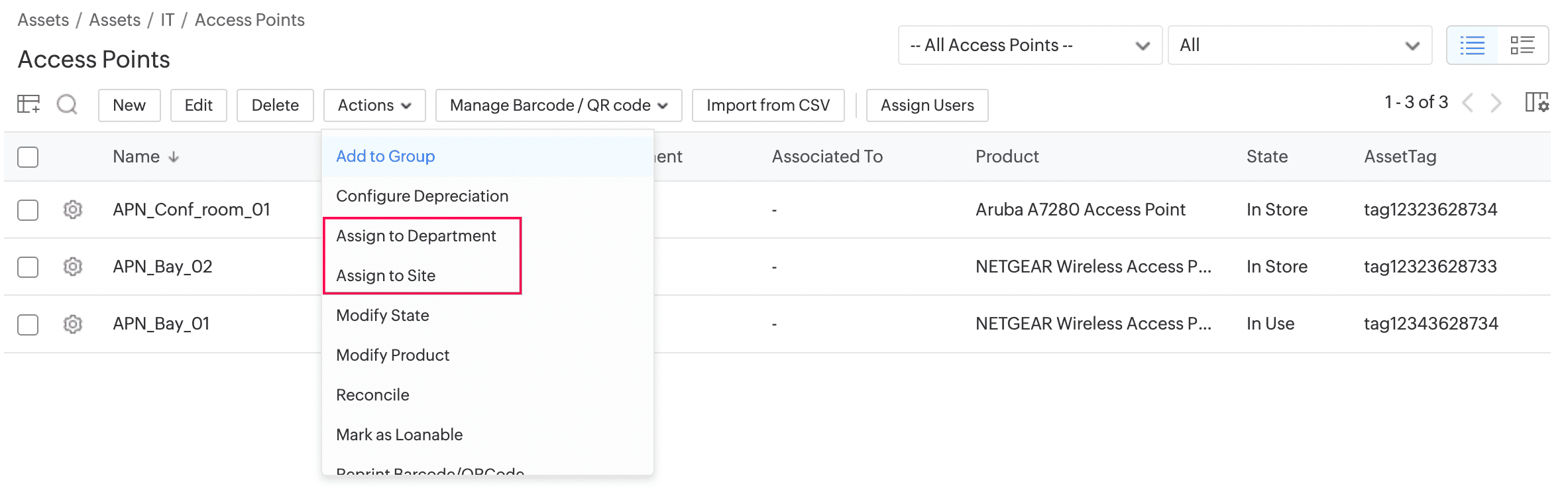Sort by the Name column header
This screenshot has height=492, width=1568.
tap(137, 156)
